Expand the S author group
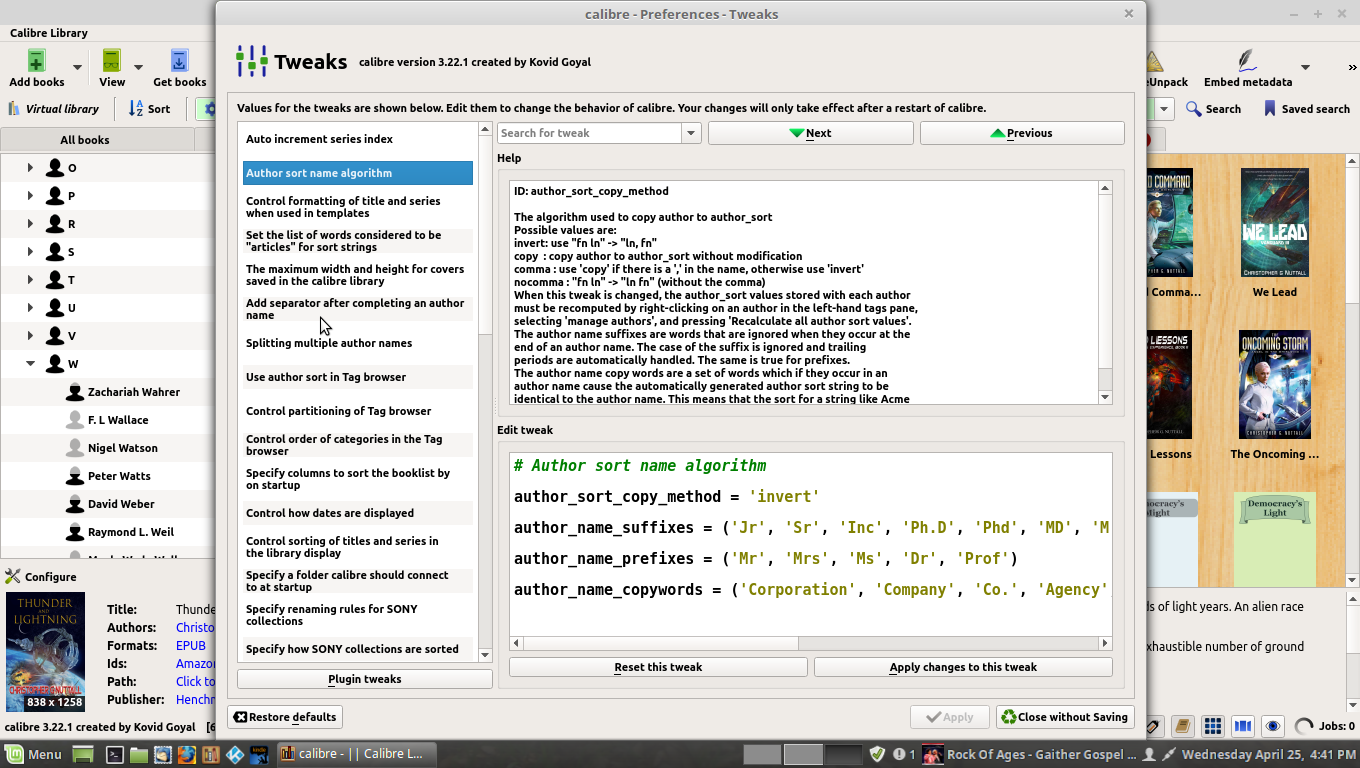The width and height of the screenshot is (1360, 768). point(30,252)
